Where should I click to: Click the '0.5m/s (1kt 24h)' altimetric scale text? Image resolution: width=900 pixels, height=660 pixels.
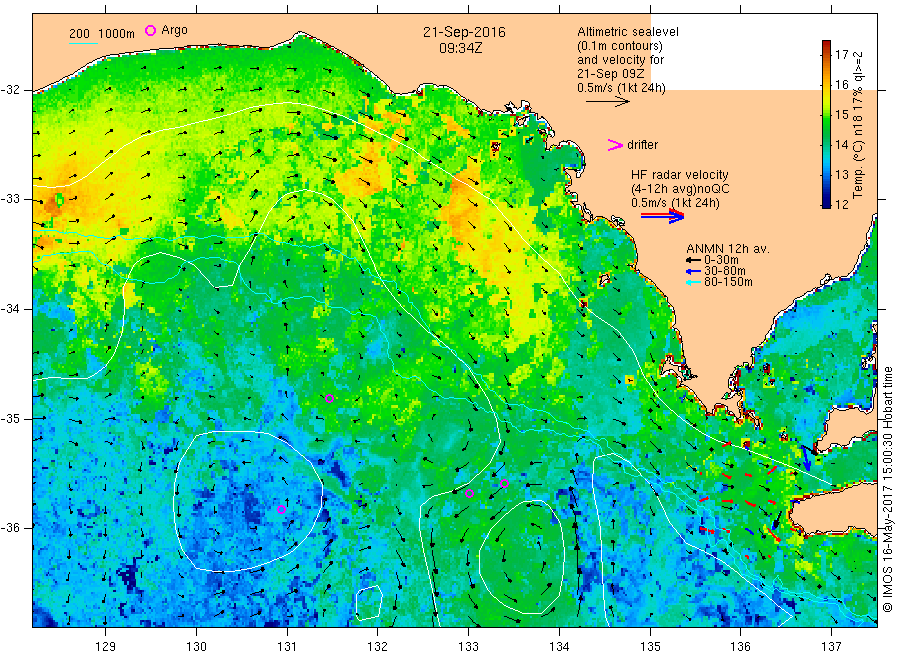click(621, 88)
